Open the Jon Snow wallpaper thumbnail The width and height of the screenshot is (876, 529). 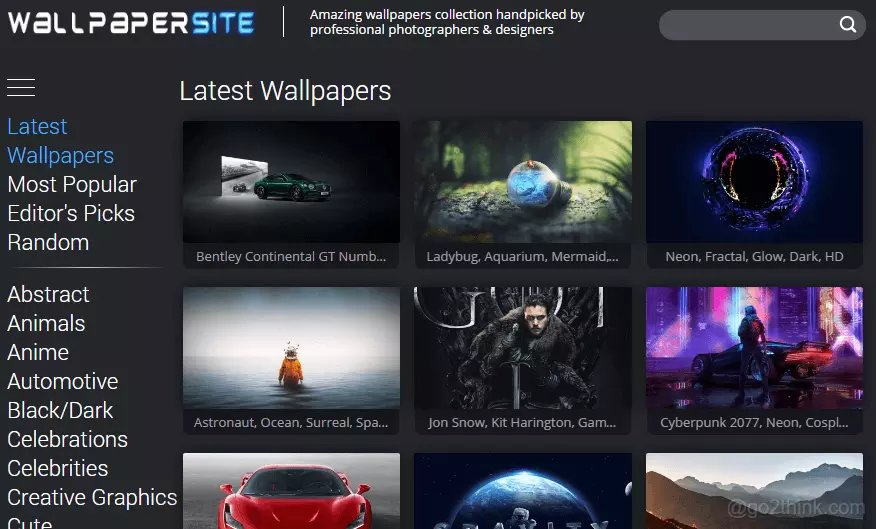(x=523, y=348)
